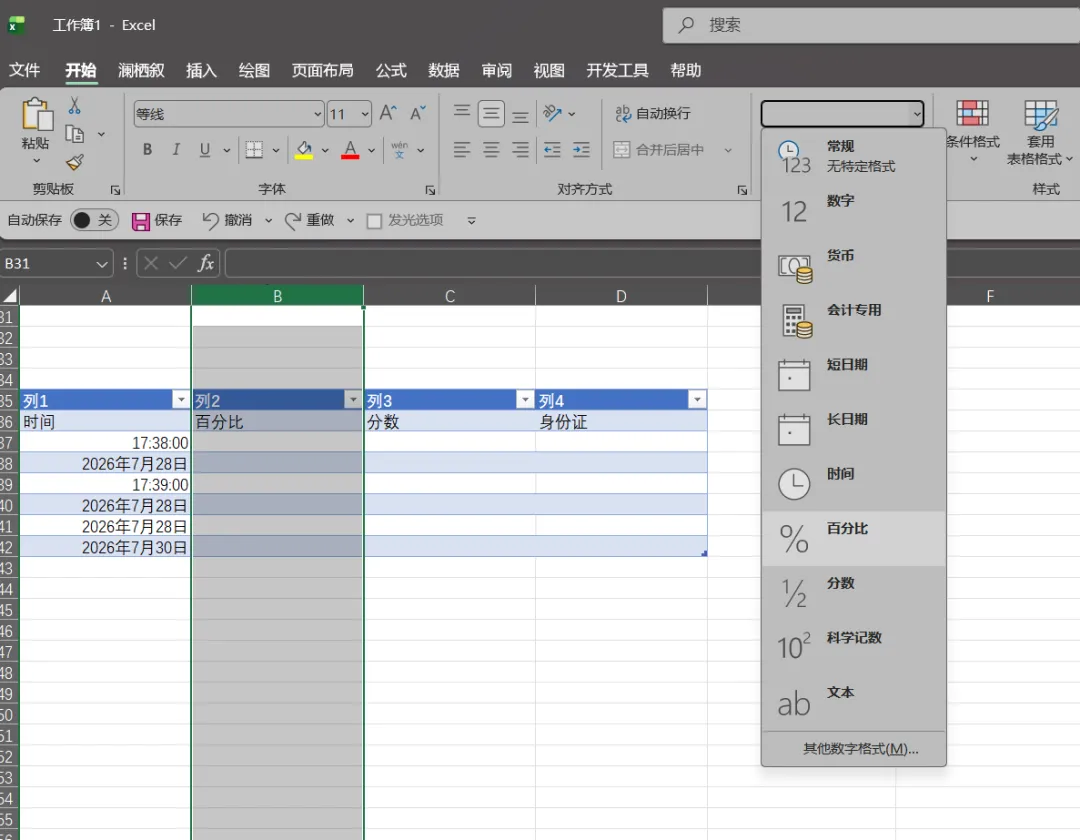Click the phonetic guide wén icon
This screenshot has width=1080, height=840.
click(x=399, y=149)
